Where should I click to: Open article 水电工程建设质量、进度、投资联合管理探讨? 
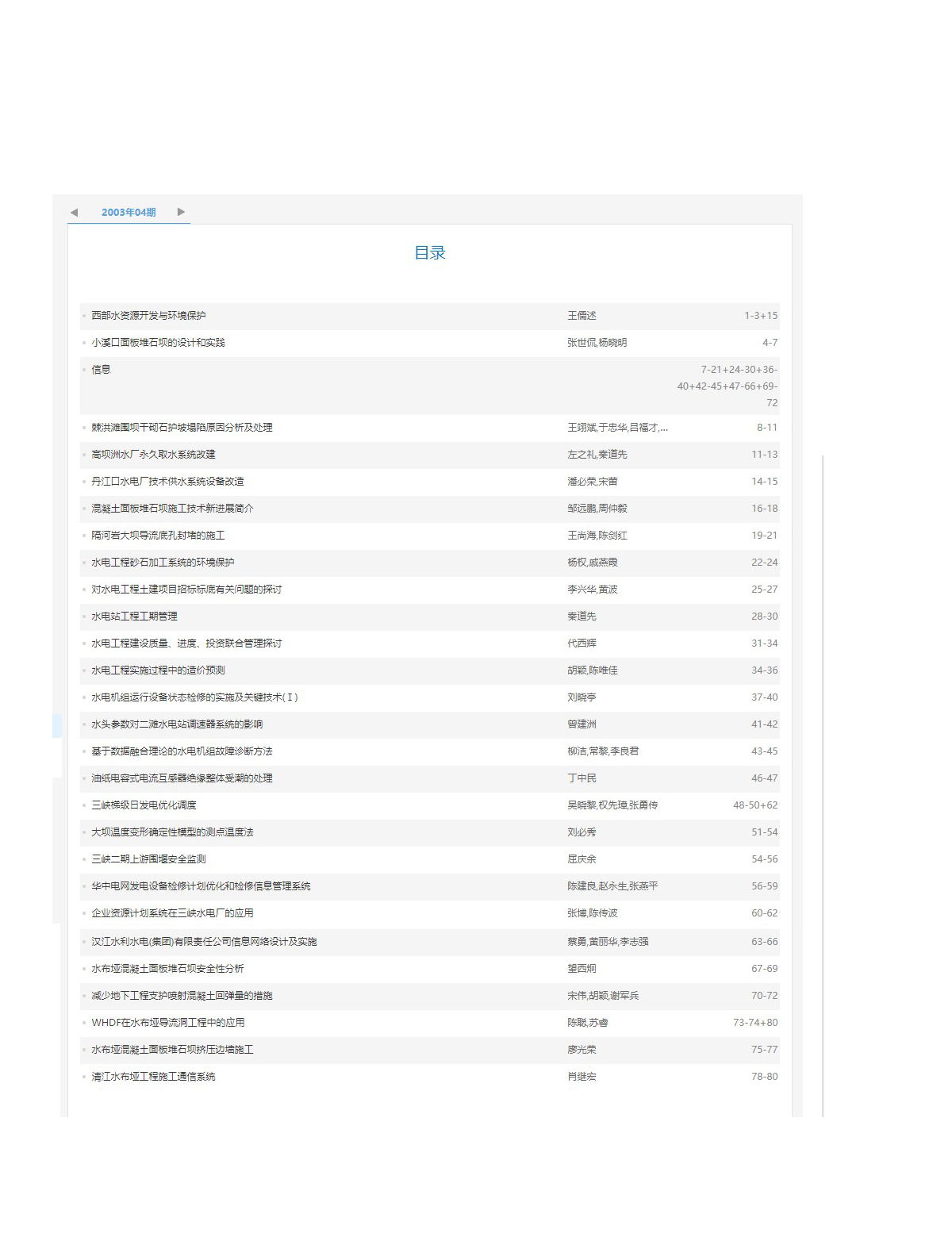tap(186, 643)
